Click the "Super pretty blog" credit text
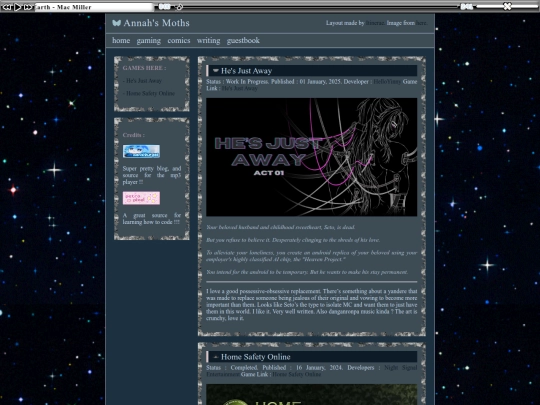Image resolution: width=540 pixels, height=405 pixels. (152, 175)
